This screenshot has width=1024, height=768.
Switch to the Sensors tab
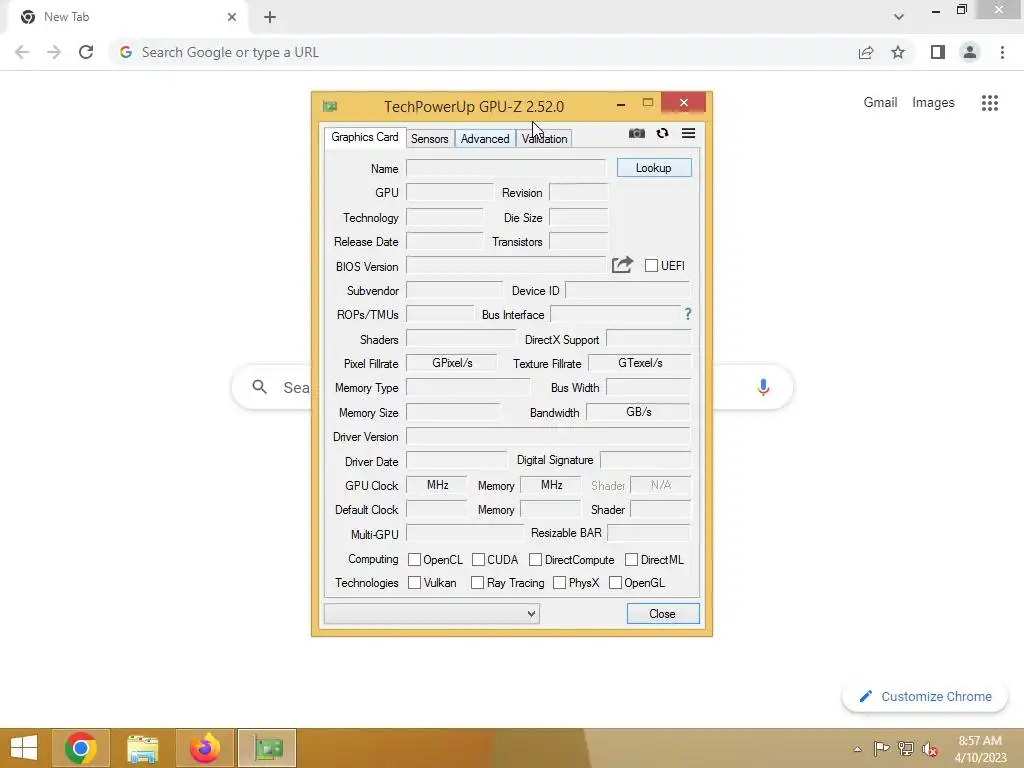pyautogui.click(x=430, y=138)
